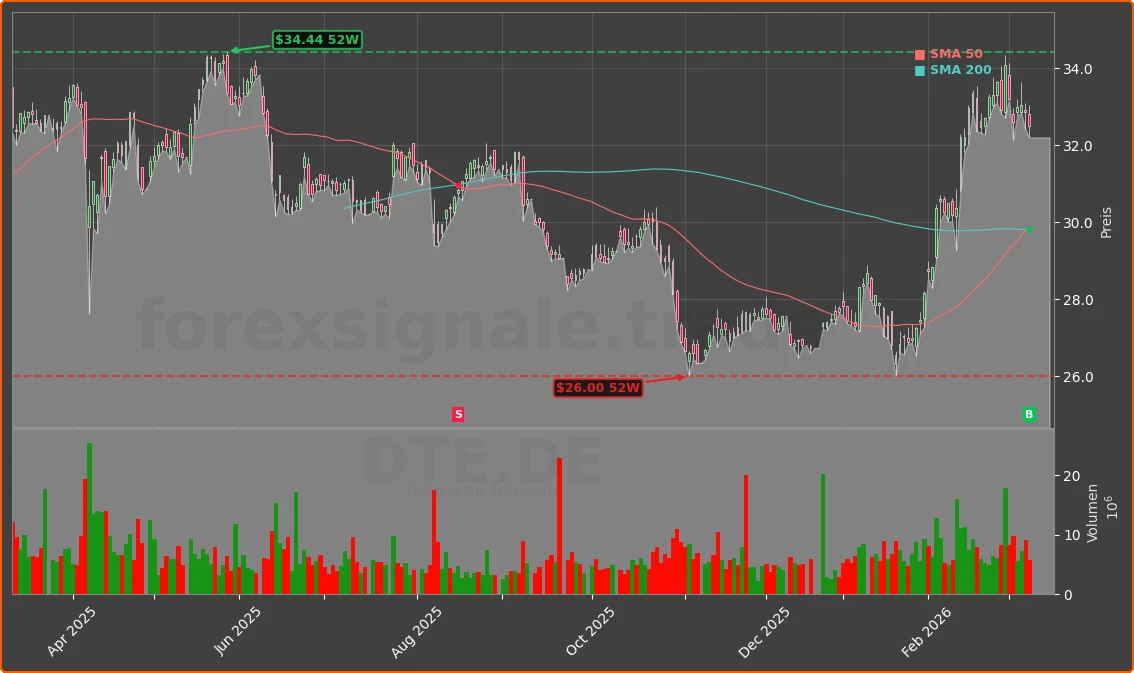Click the DTE.DE symbol watermark

tap(480, 462)
